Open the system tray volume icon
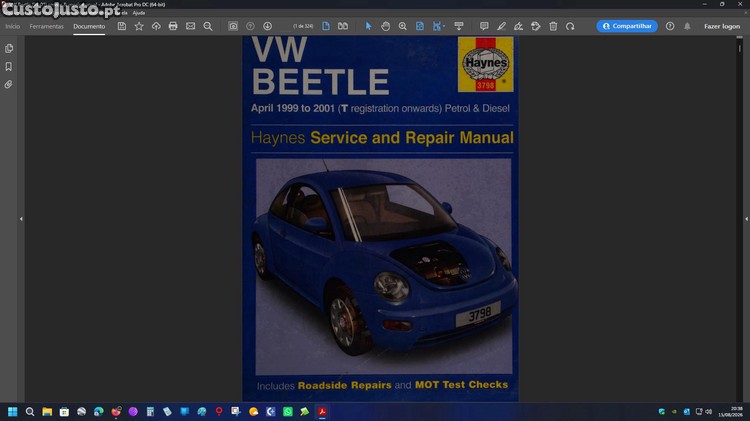The width and height of the screenshot is (750, 421). 708,411
